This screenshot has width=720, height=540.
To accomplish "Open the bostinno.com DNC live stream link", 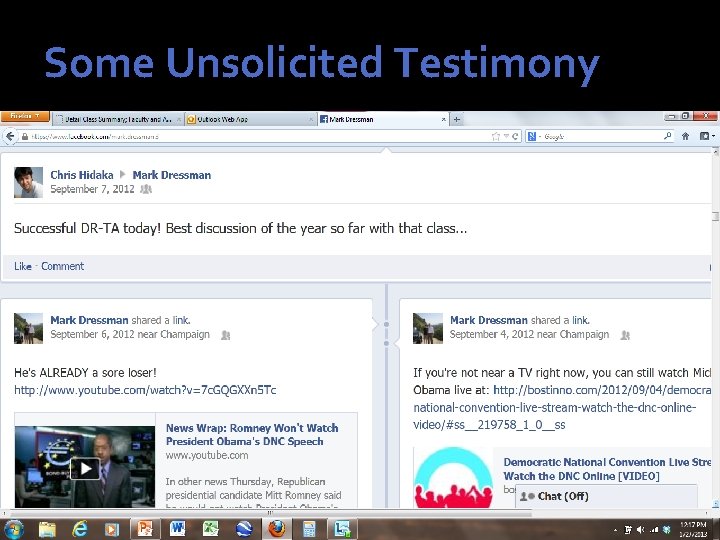I will [562, 407].
